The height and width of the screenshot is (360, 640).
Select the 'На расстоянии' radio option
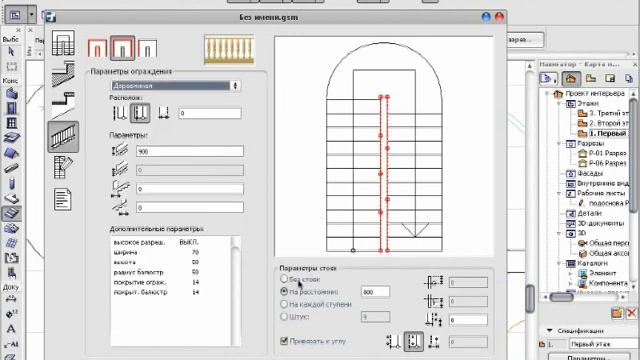(284, 291)
